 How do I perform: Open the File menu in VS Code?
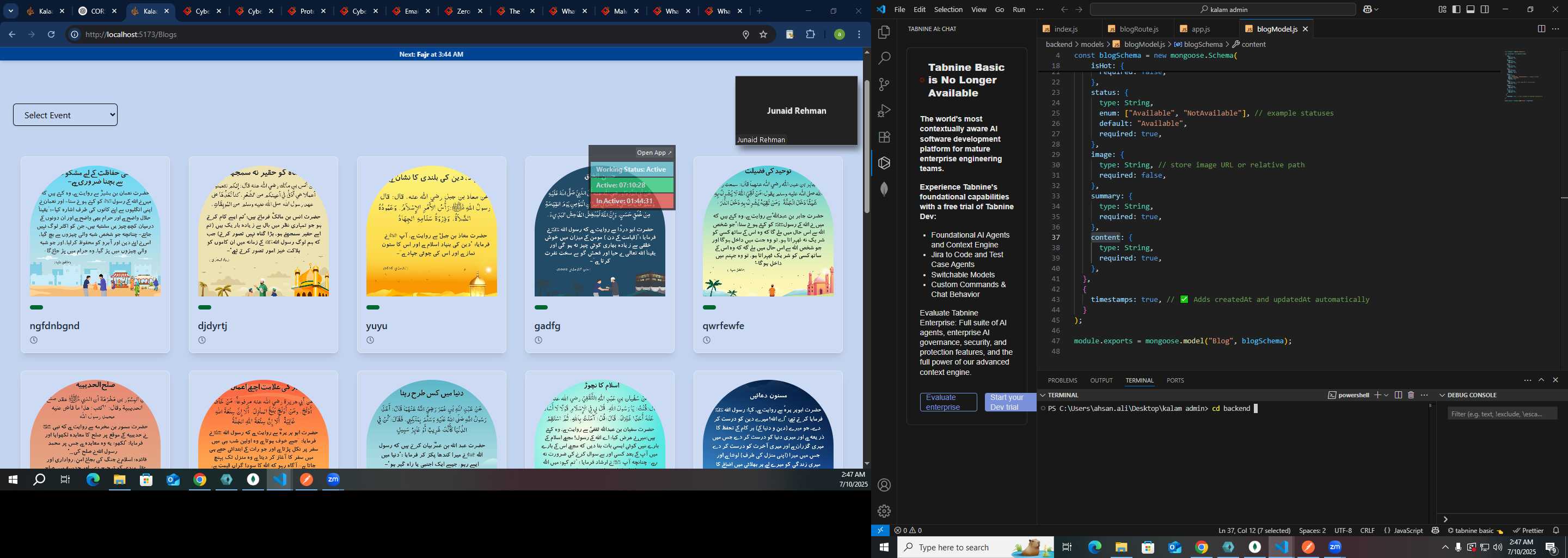[899, 10]
